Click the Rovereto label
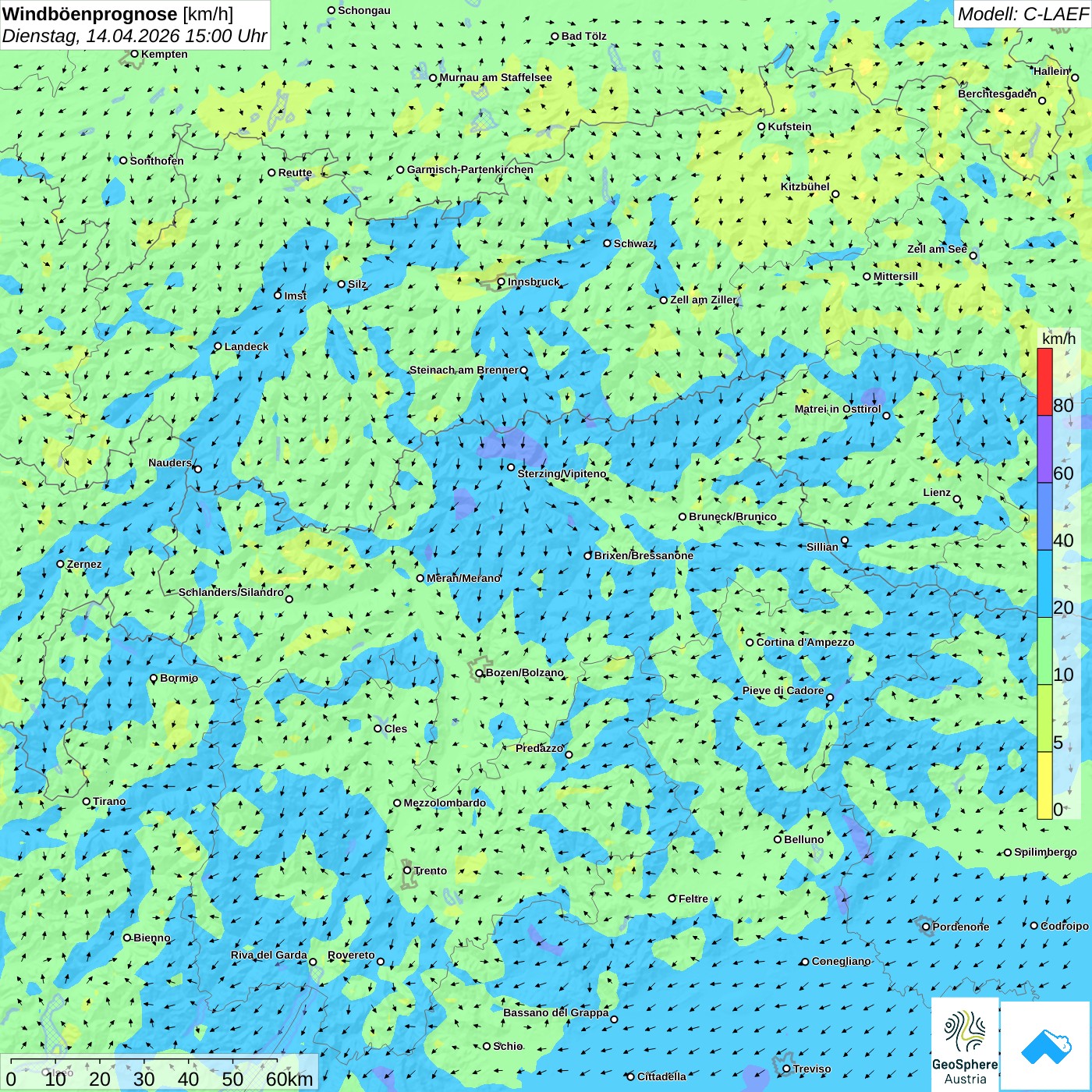 coord(351,955)
